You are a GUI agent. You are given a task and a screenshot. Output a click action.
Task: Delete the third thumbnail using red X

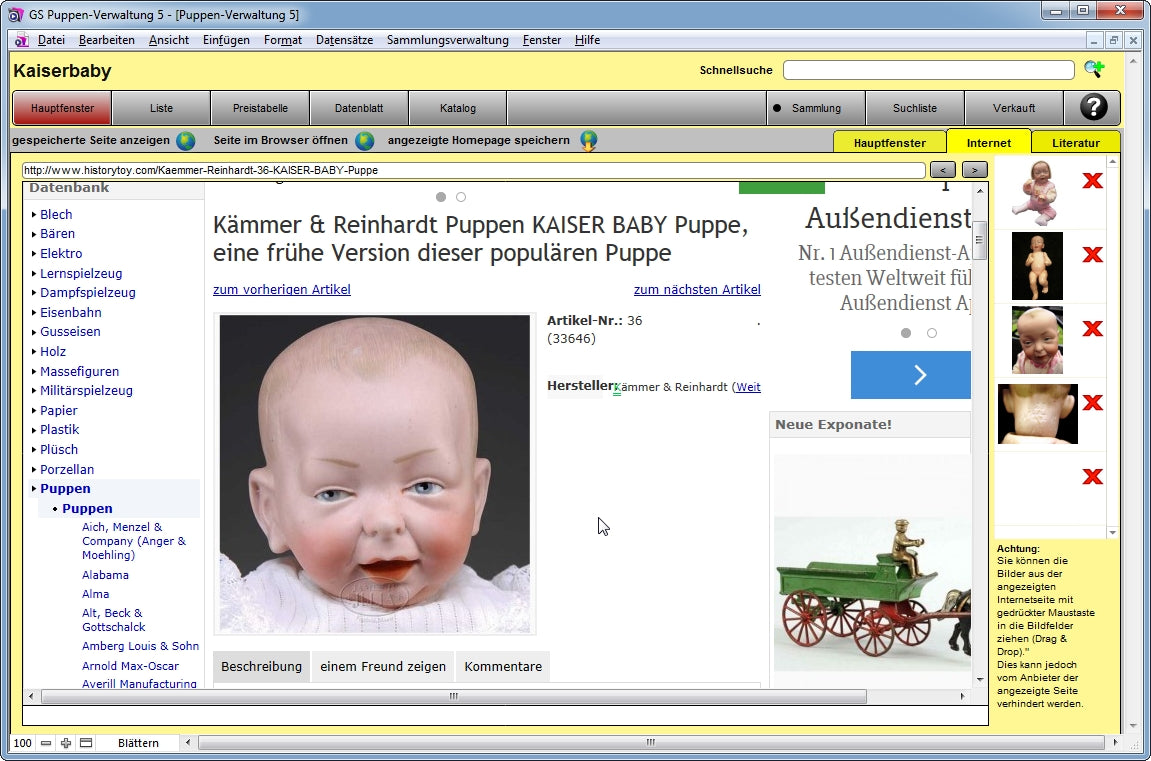[x=1092, y=329]
